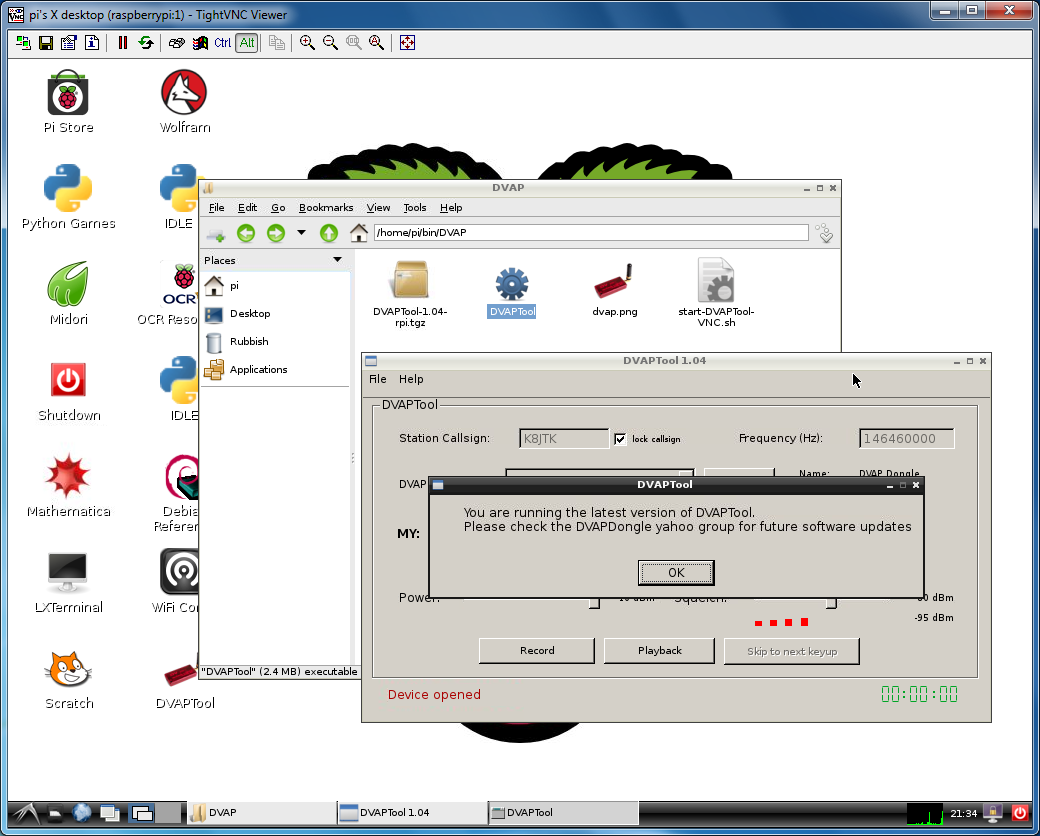The width and height of the screenshot is (1040, 836).
Task: Open the Tools menu in file manager
Action: 415,208
